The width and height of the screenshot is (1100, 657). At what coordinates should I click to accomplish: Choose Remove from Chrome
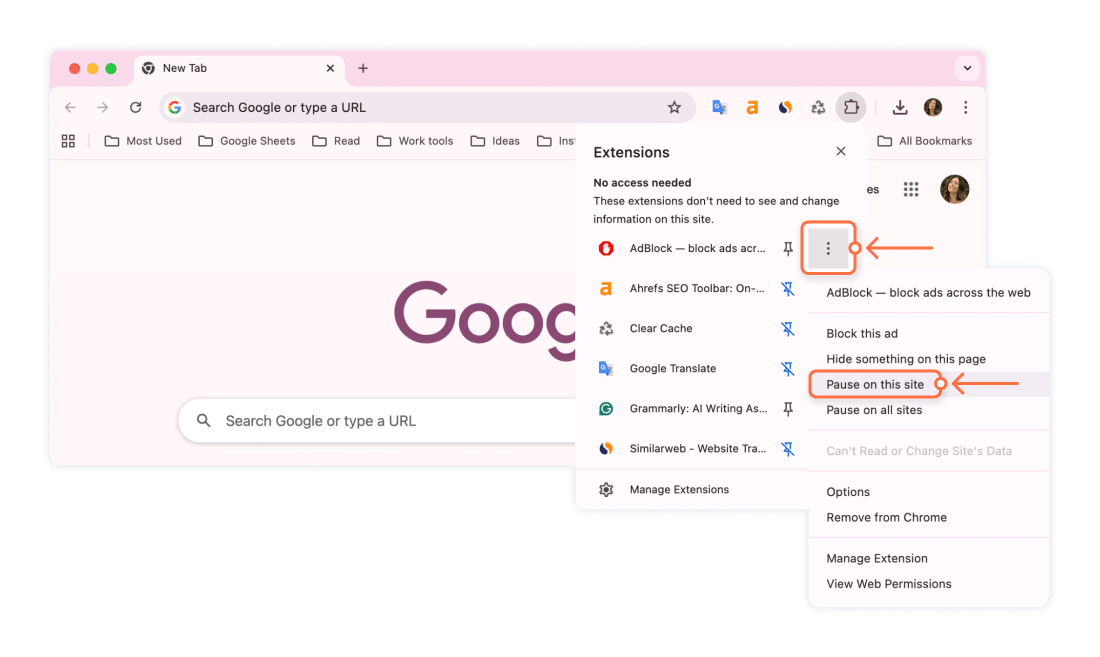pyautogui.click(x=886, y=517)
